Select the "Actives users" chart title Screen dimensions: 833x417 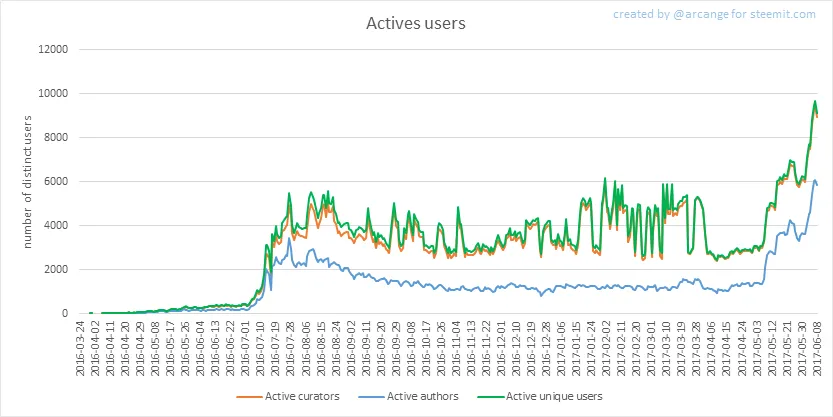416,24
